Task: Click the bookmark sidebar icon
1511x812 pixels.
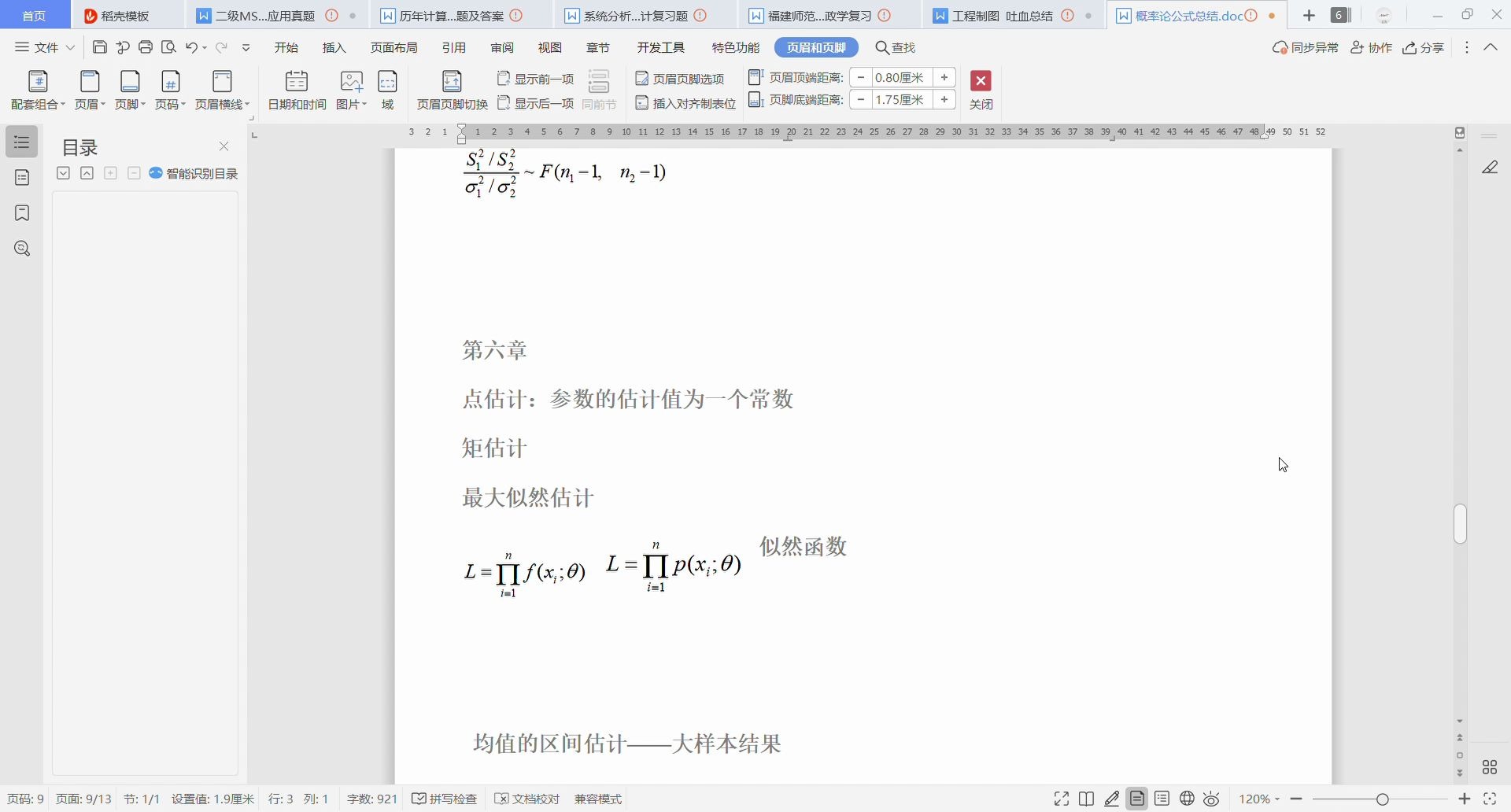Action: 22,213
